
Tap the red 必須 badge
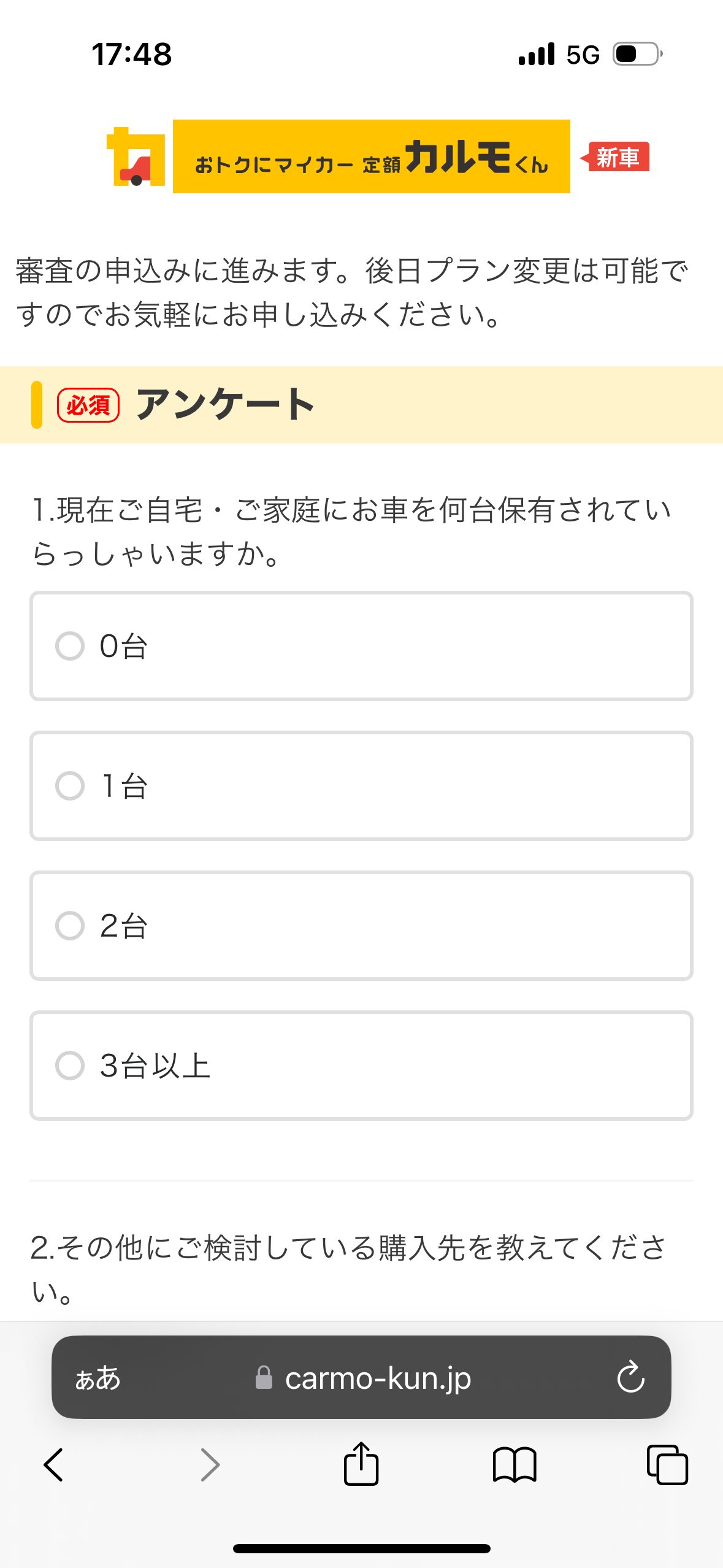(88, 405)
